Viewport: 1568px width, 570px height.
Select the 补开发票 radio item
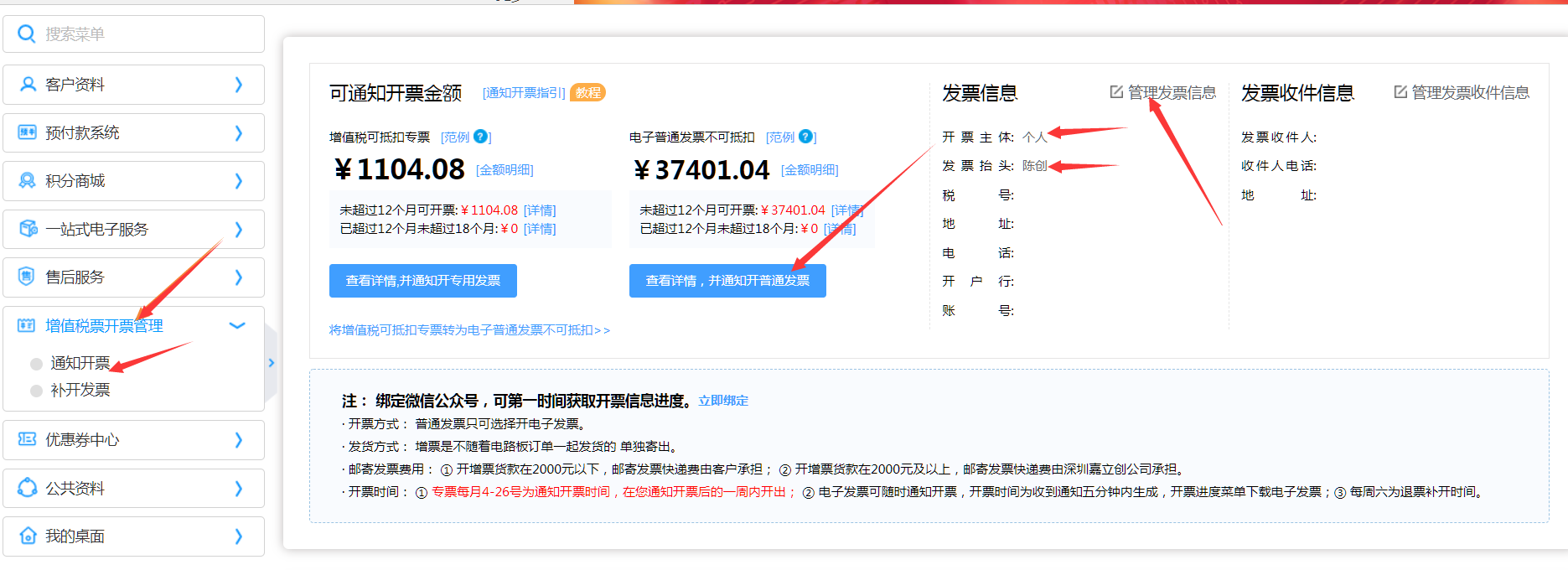pos(37,391)
